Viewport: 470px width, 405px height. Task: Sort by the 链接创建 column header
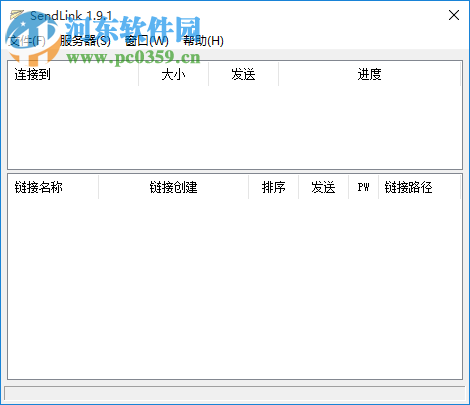click(174, 187)
